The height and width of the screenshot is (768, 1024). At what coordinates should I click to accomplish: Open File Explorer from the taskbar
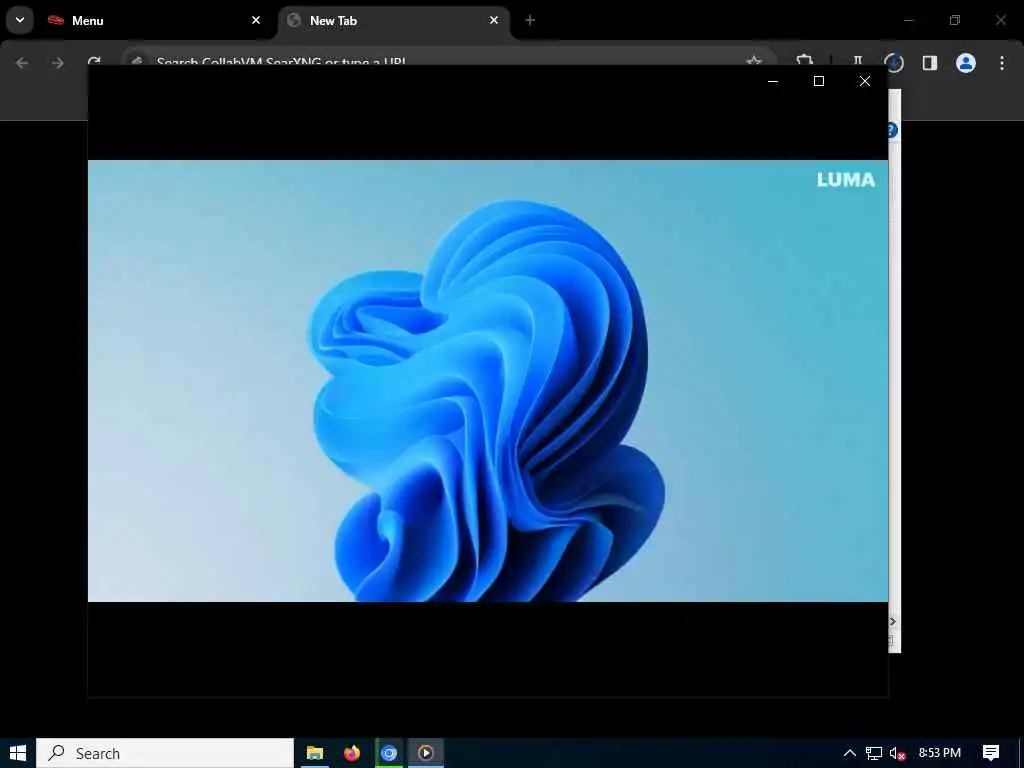[x=315, y=753]
